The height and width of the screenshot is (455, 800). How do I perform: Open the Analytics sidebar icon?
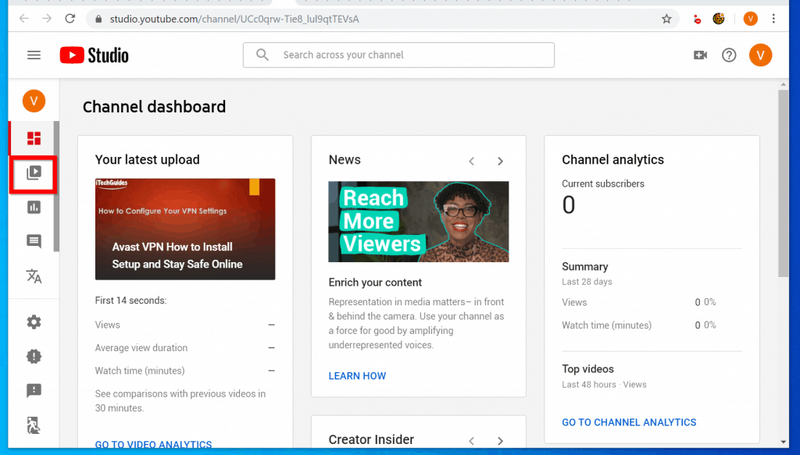34,207
